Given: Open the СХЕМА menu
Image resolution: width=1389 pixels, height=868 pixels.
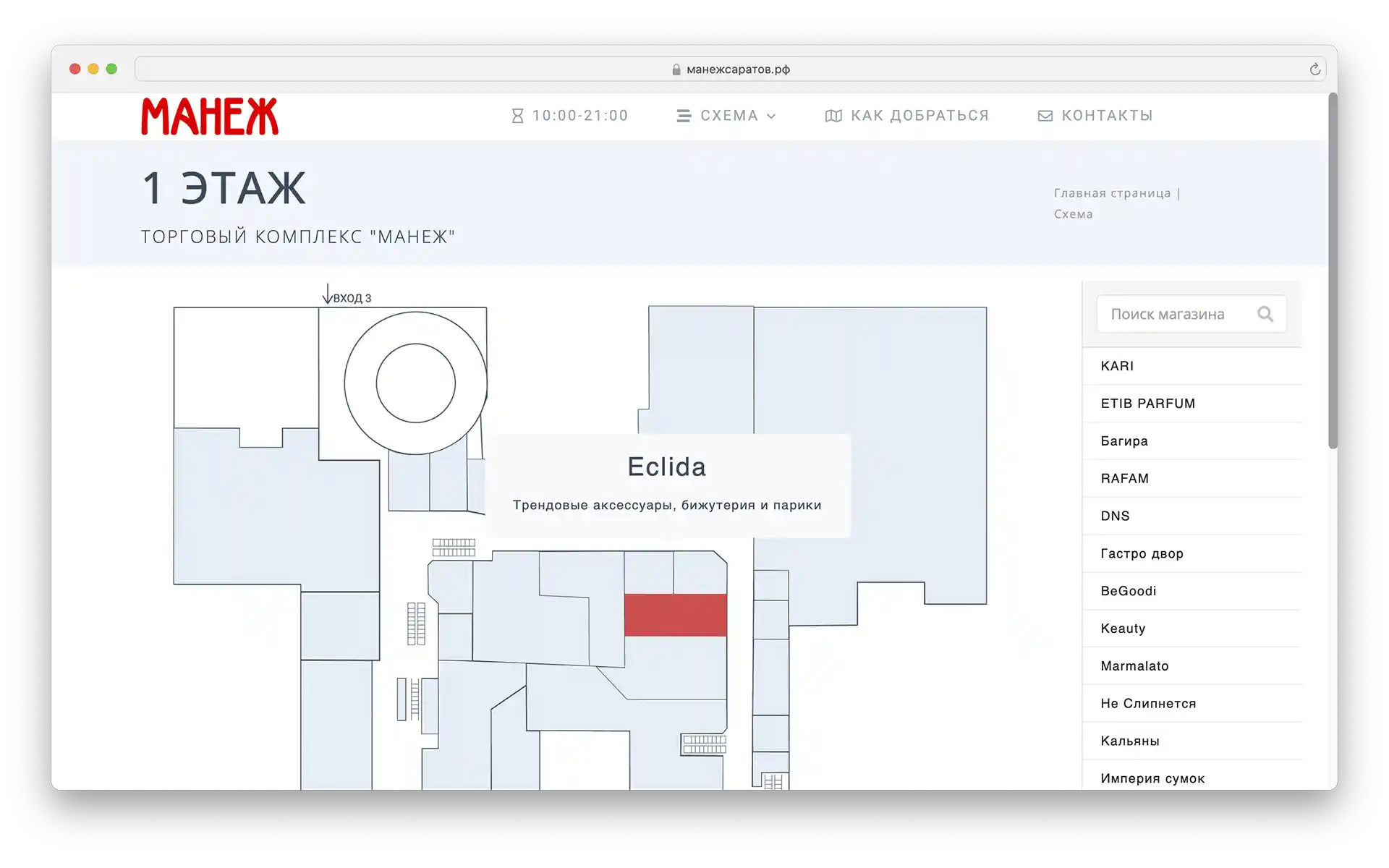Looking at the screenshot, I should (x=726, y=116).
